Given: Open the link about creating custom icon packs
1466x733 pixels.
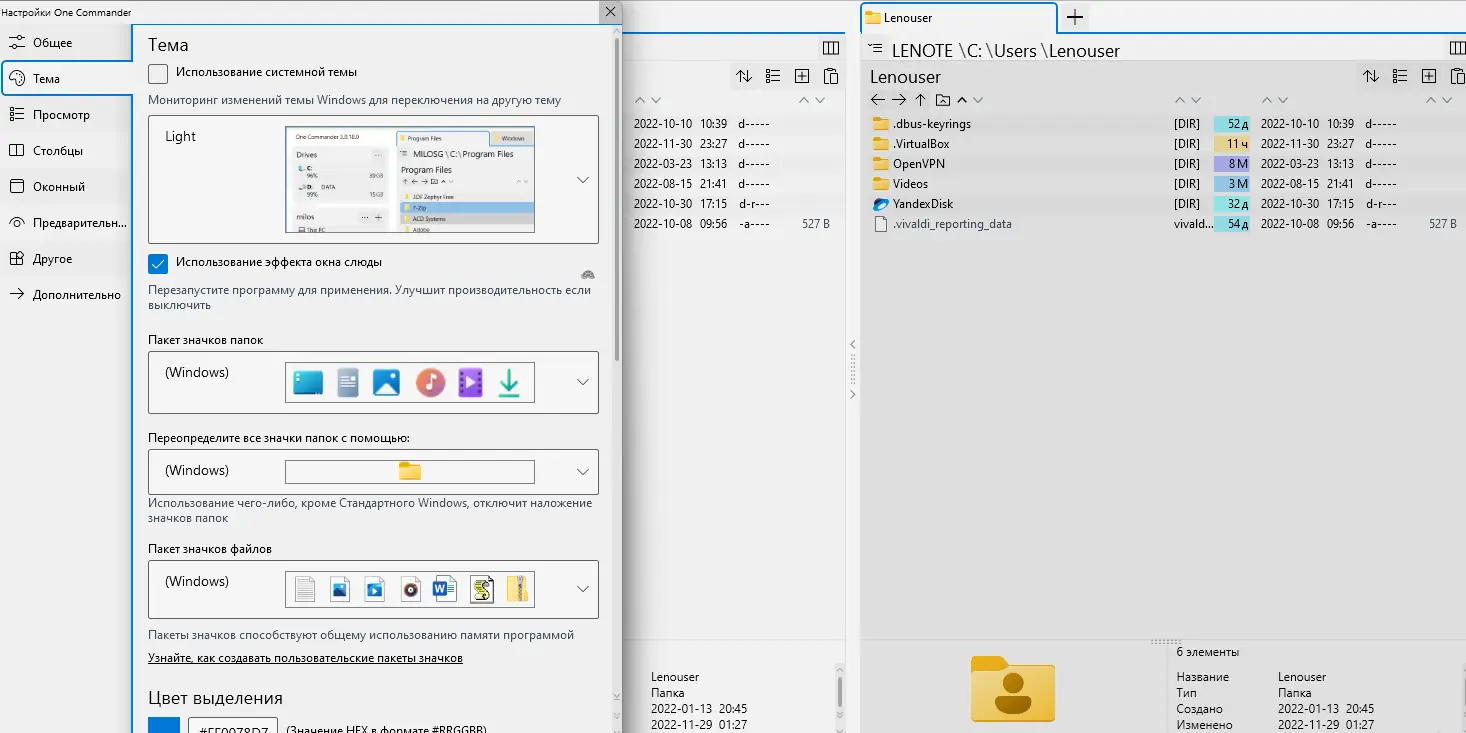Looking at the screenshot, I should click(x=305, y=658).
